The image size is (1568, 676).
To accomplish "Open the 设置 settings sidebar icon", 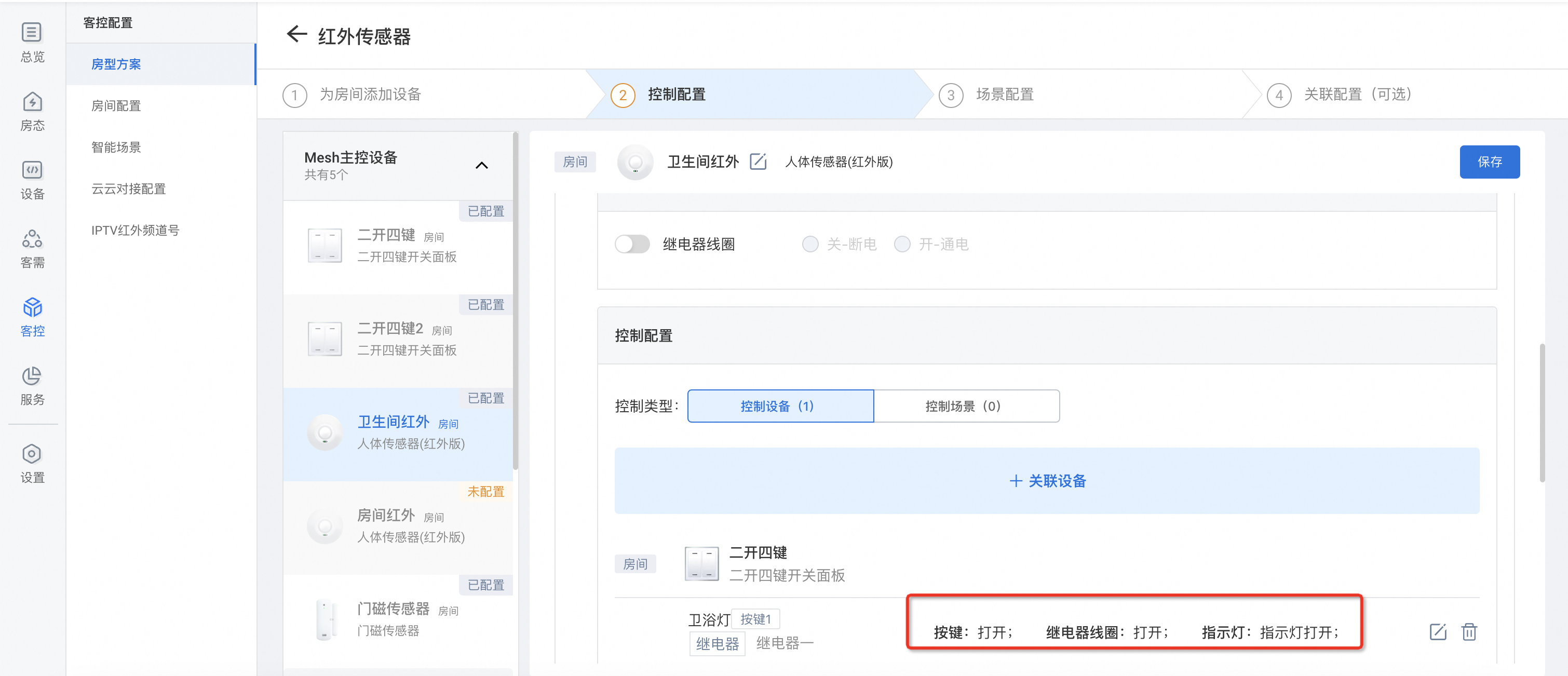I will pyautogui.click(x=32, y=464).
